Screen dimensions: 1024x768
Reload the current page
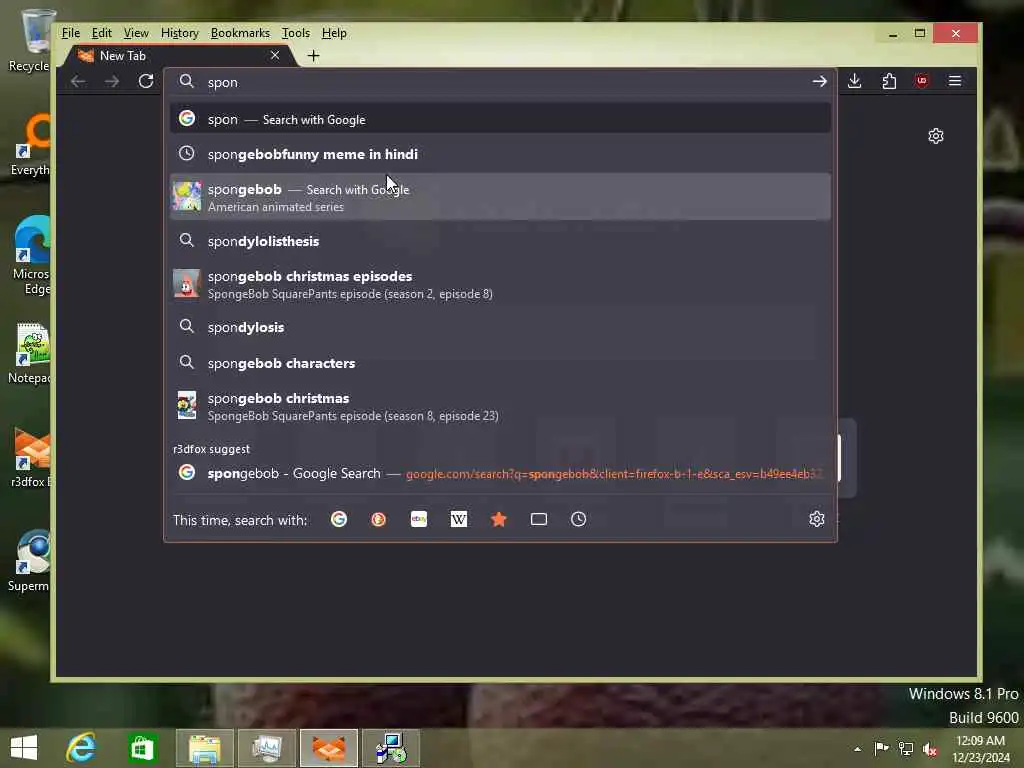point(146,81)
